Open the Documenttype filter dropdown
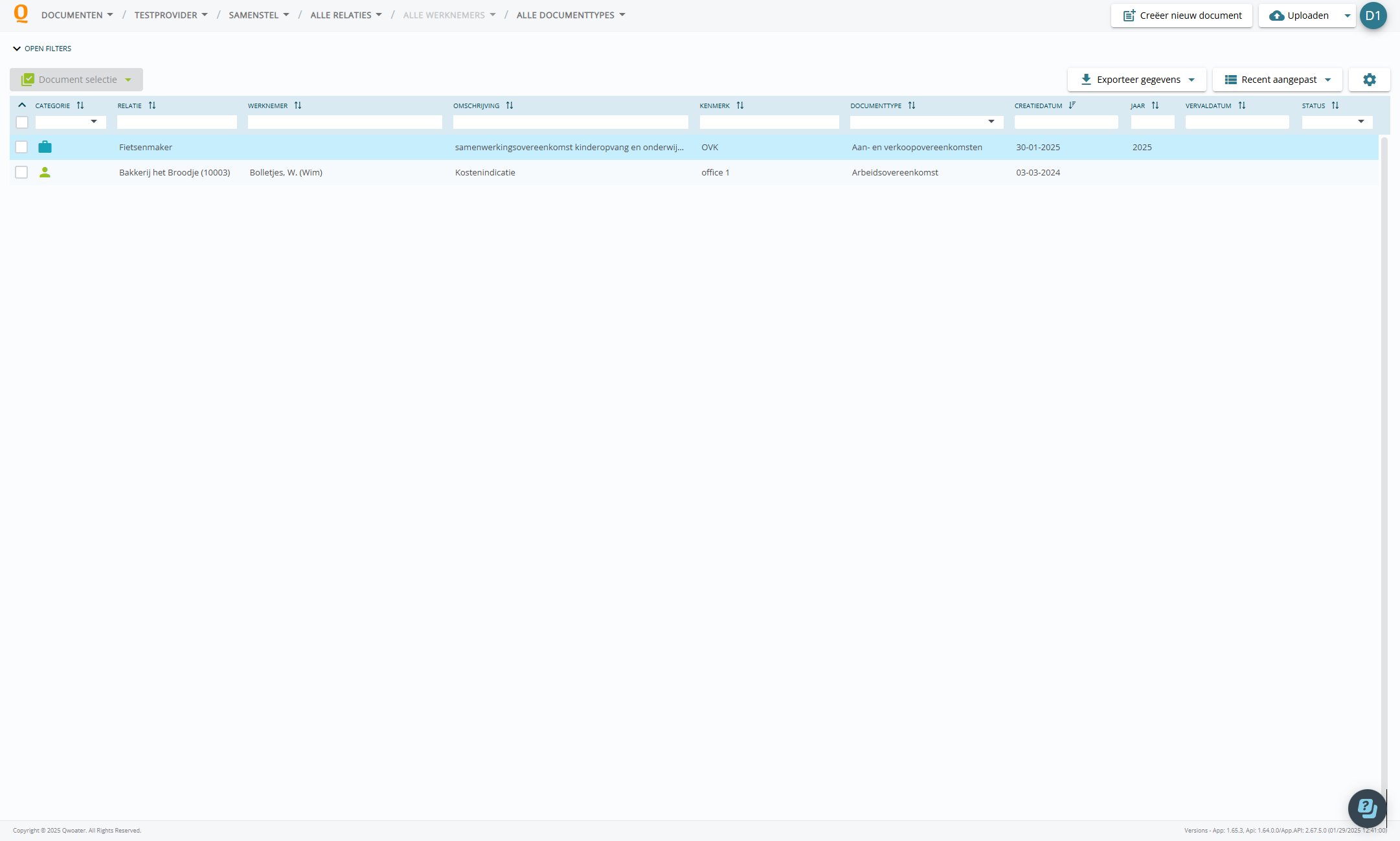This screenshot has height=841, width=1400. pyautogui.click(x=926, y=122)
